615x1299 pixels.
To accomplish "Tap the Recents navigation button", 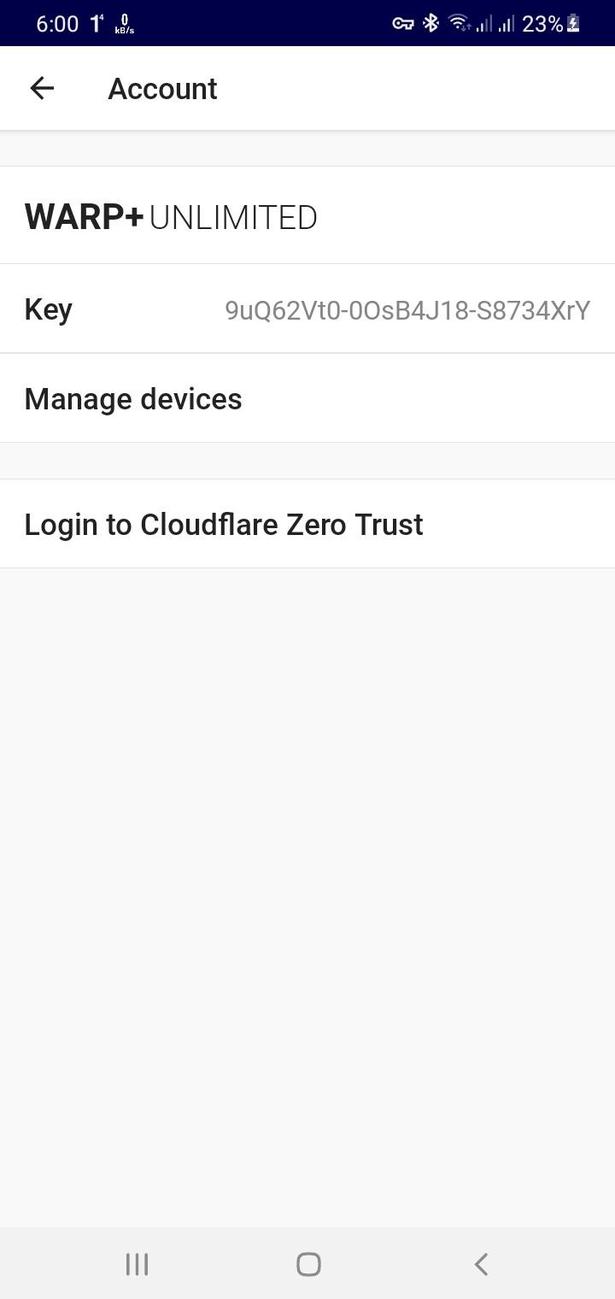I will coord(136,1263).
